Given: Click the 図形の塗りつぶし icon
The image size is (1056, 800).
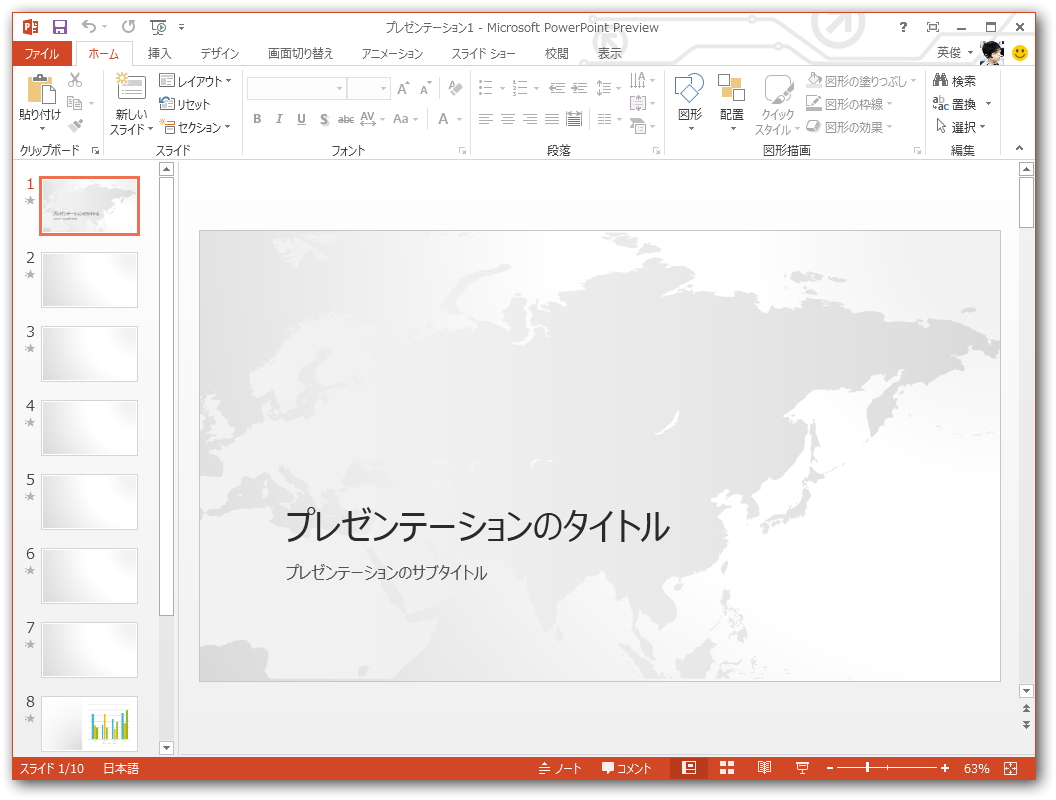Looking at the screenshot, I should (816, 78).
